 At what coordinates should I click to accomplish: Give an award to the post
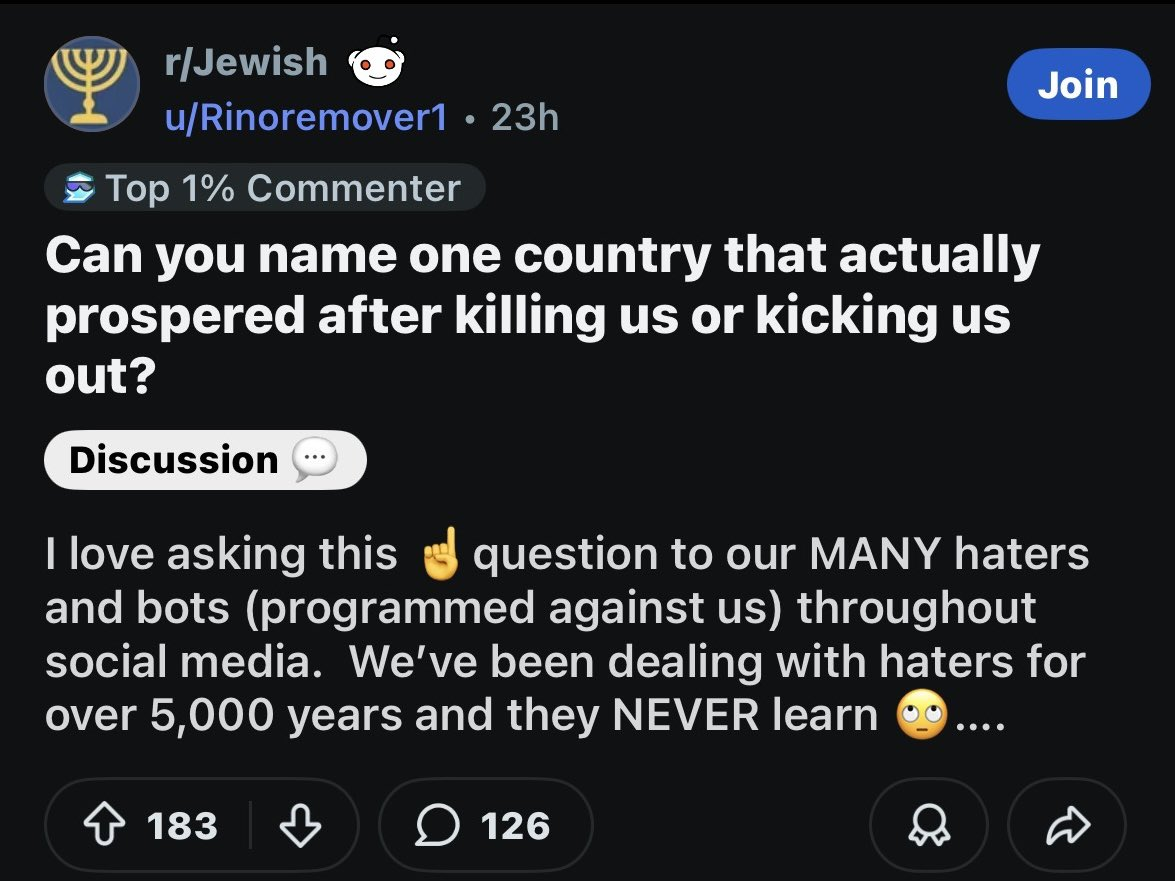tap(927, 826)
